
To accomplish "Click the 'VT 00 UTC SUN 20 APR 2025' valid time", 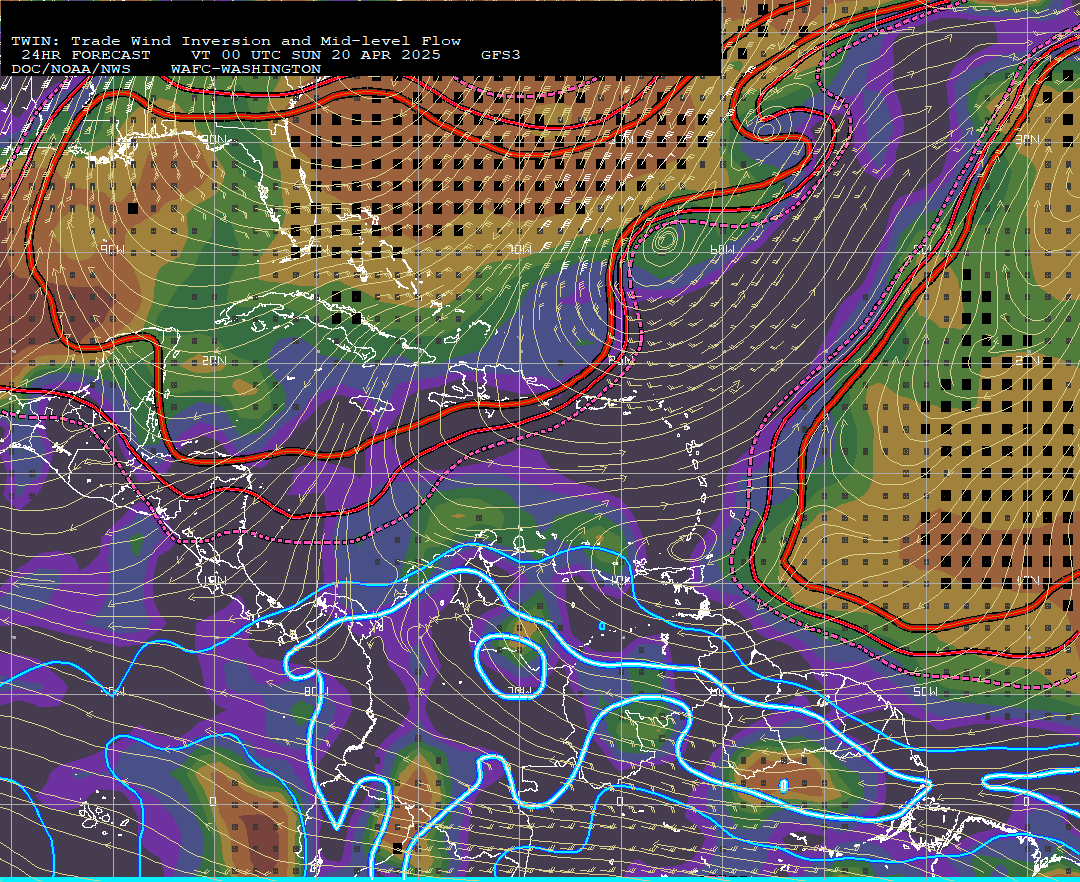I will 315,55.
